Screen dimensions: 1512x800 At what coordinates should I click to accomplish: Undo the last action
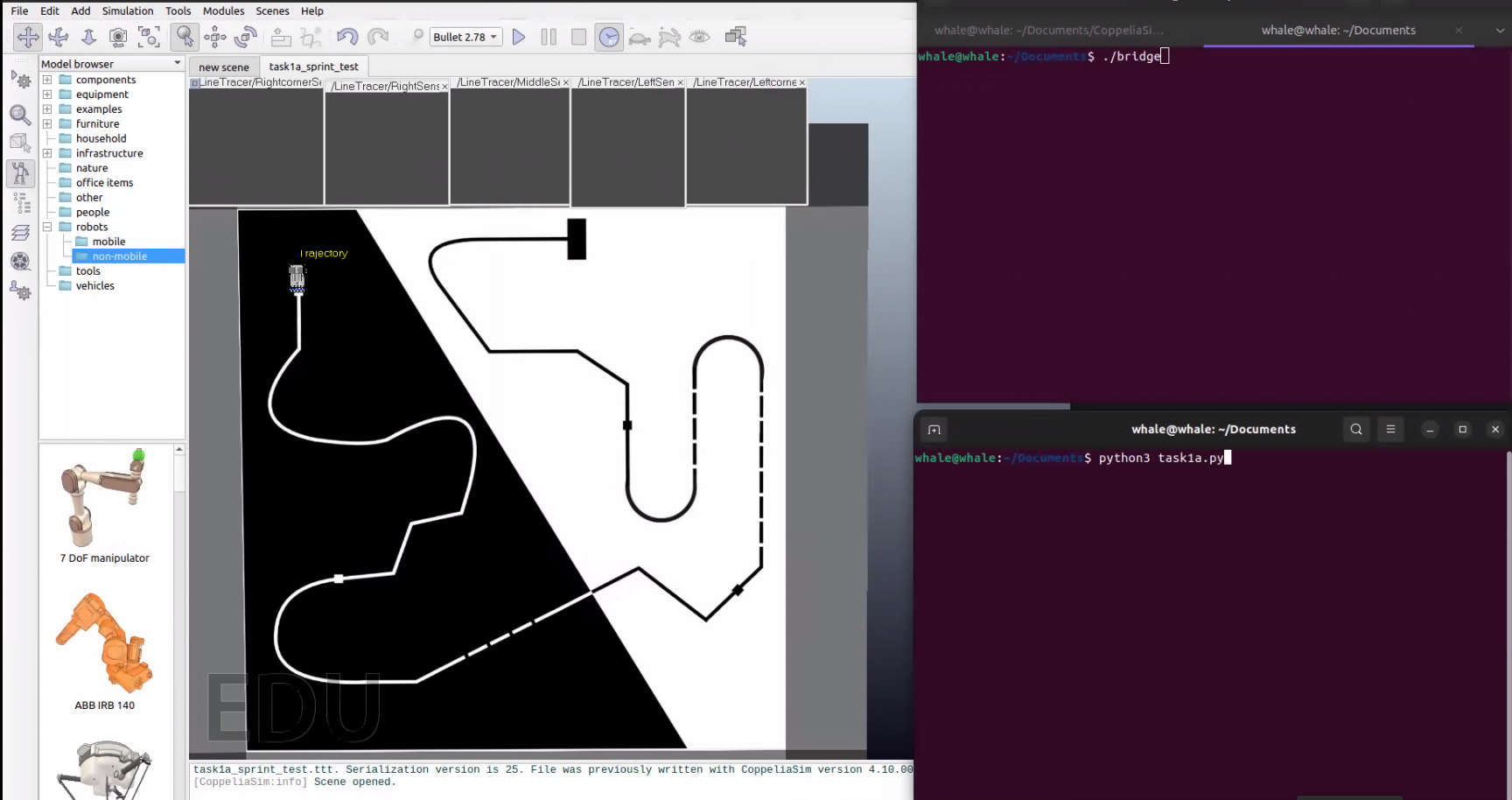347,37
